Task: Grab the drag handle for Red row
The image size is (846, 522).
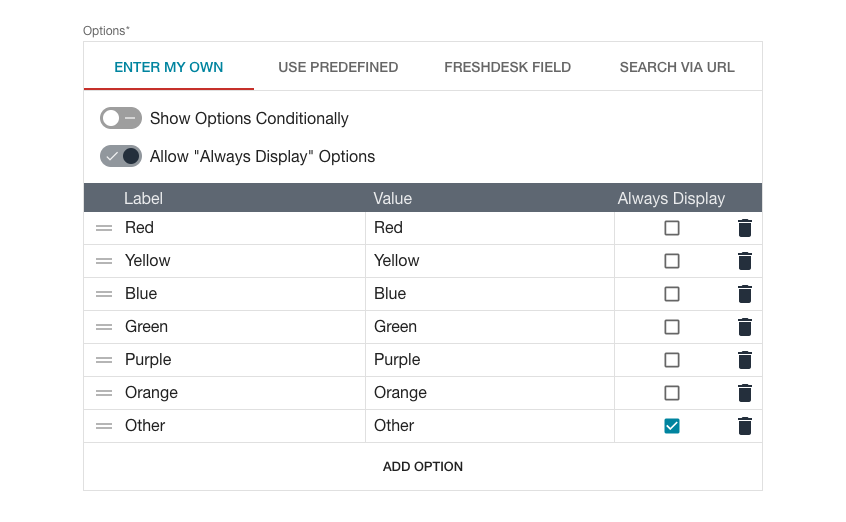Action: pos(104,228)
